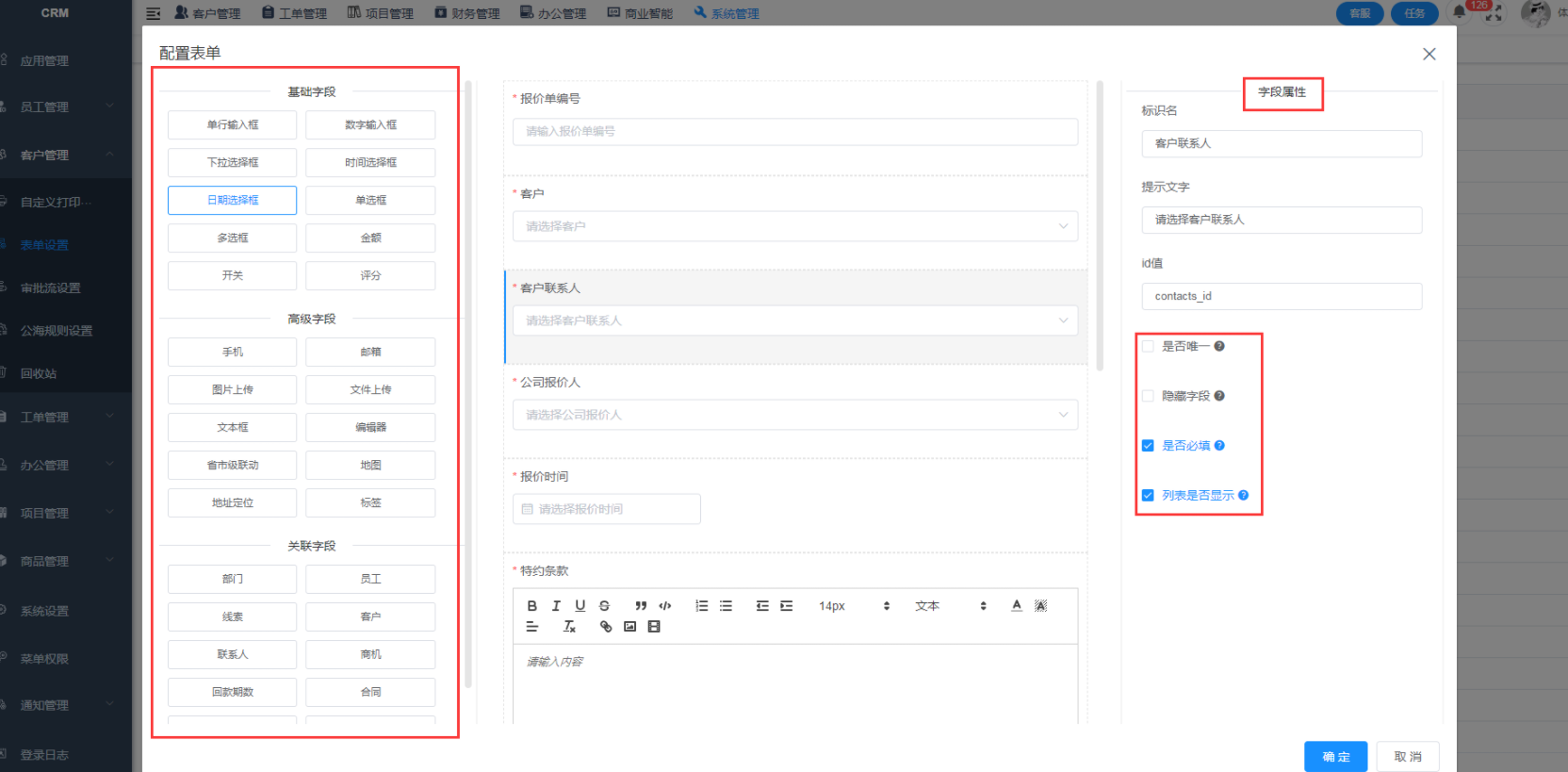Add a 日期选择框 field

click(x=232, y=200)
